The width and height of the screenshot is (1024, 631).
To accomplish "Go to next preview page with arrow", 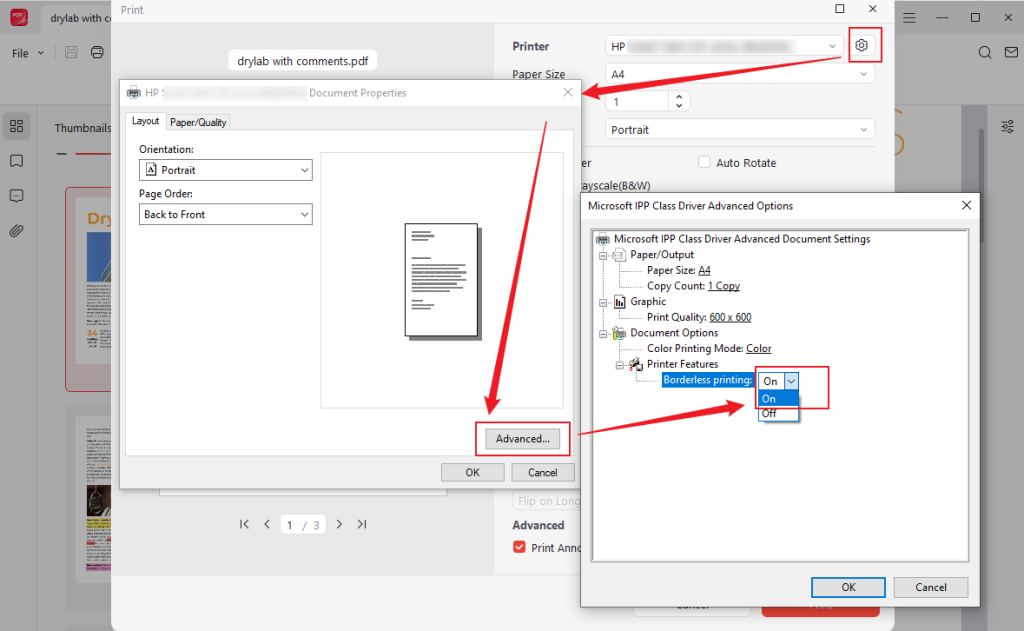I will [339, 523].
